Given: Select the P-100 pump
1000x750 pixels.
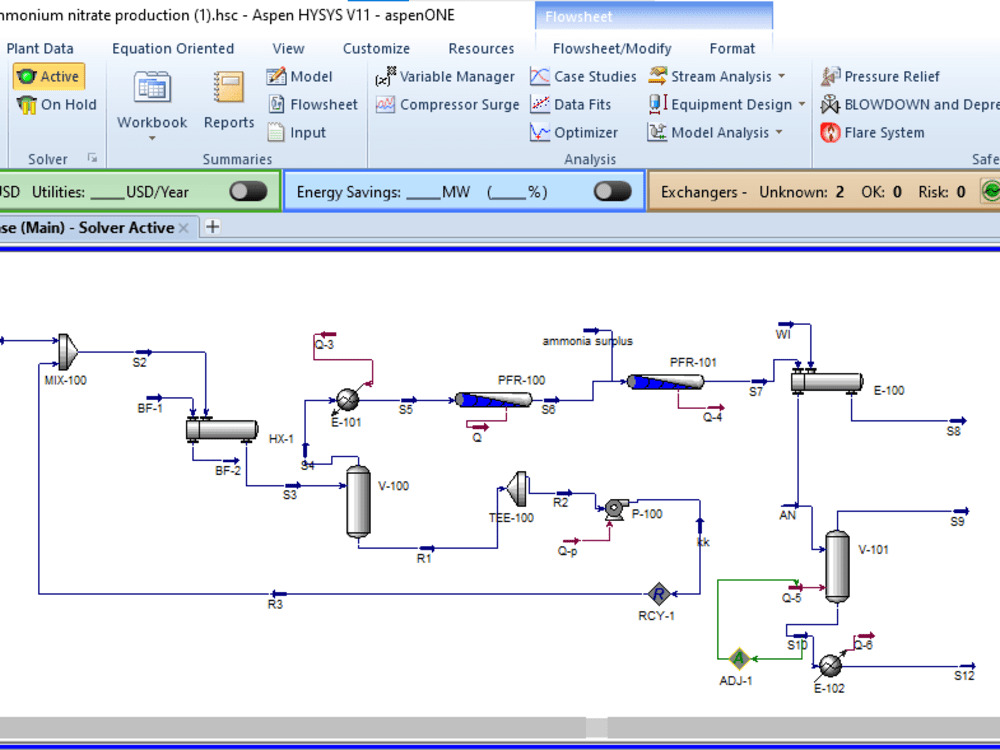Looking at the screenshot, I should click(615, 509).
